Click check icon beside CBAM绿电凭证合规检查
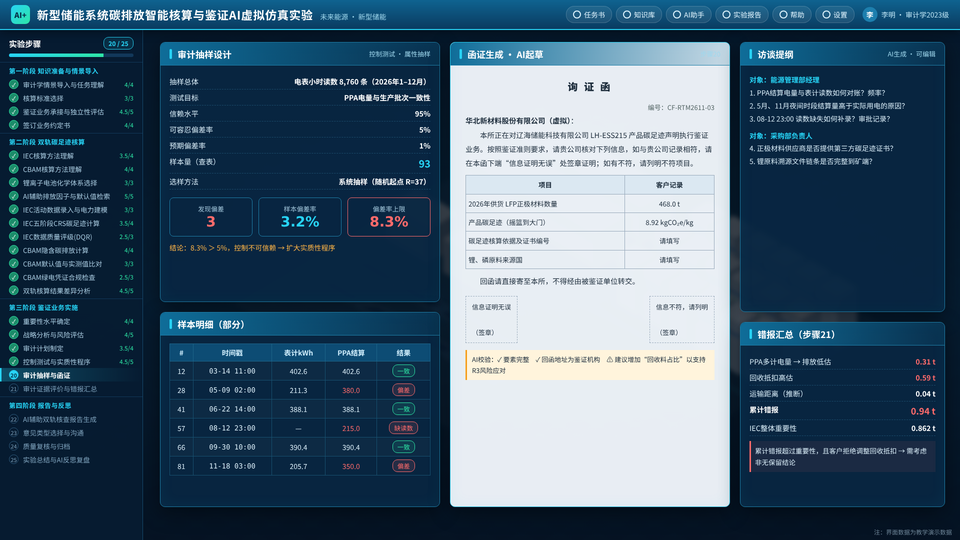This screenshot has height=540, width=960. tap(13, 277)
